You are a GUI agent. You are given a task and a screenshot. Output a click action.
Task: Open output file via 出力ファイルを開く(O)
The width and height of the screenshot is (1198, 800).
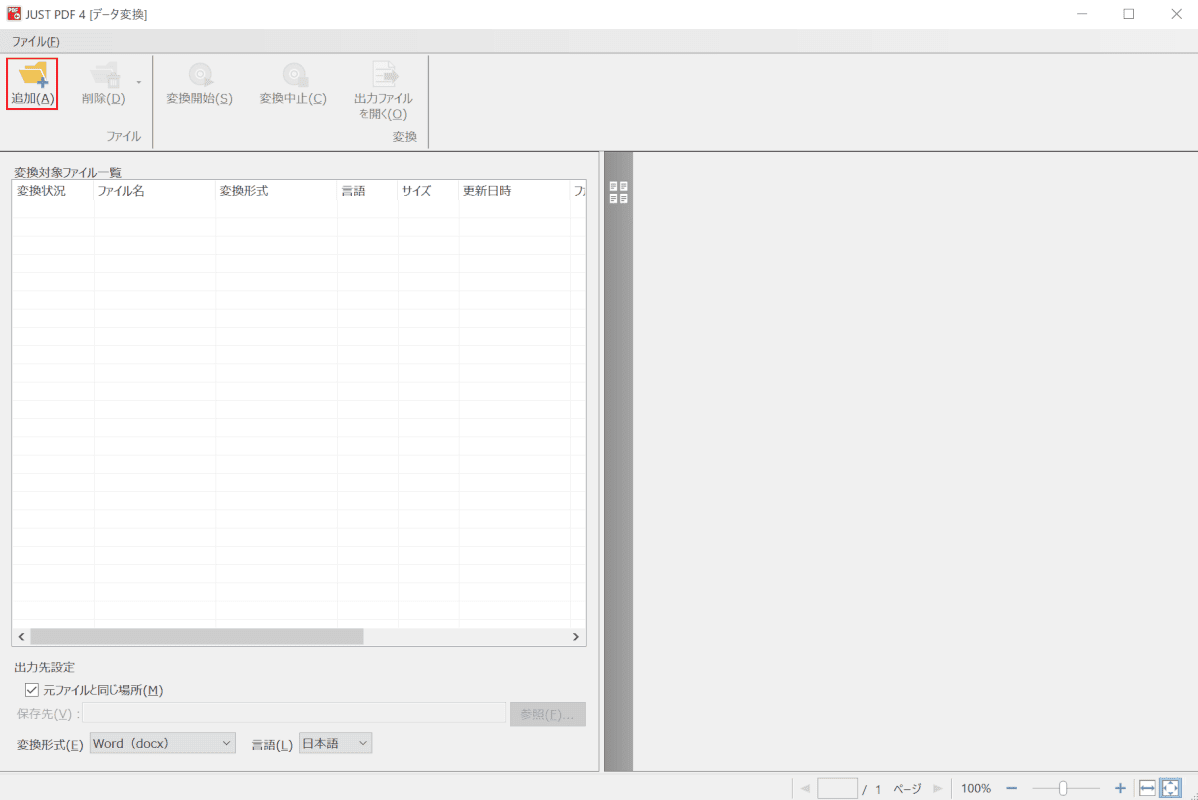384,91
